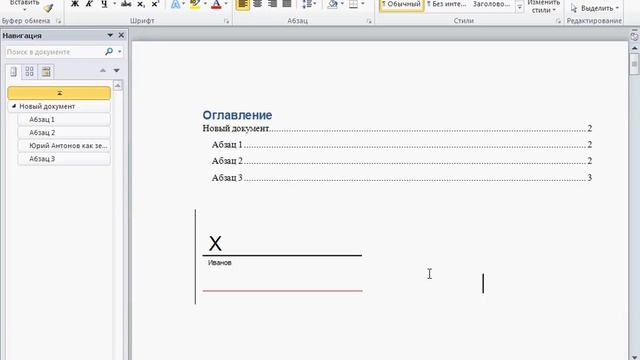Follow Новый документ contents entry
The height and width of the screenshot is (360, 640).
[x=397, y=129]
